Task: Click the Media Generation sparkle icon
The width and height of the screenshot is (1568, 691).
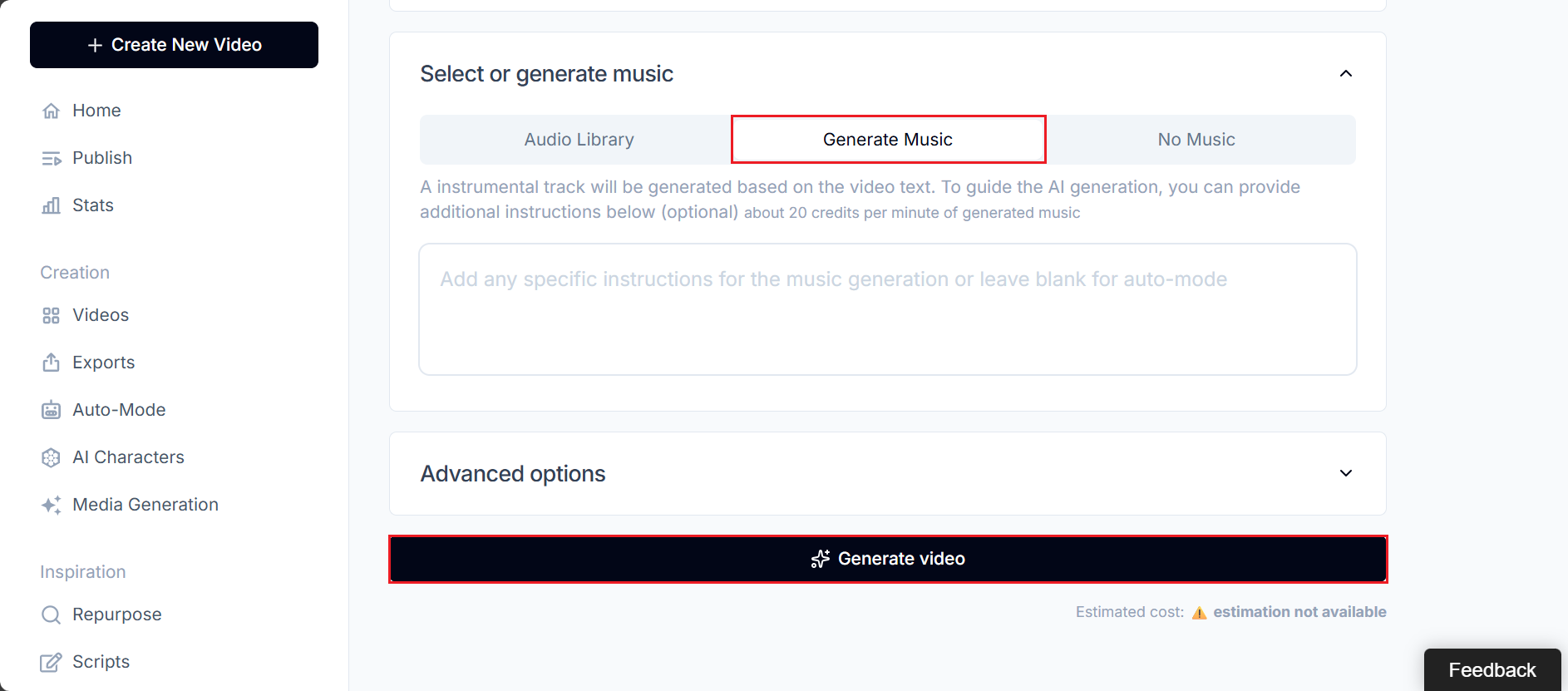Action: [51, 505]
